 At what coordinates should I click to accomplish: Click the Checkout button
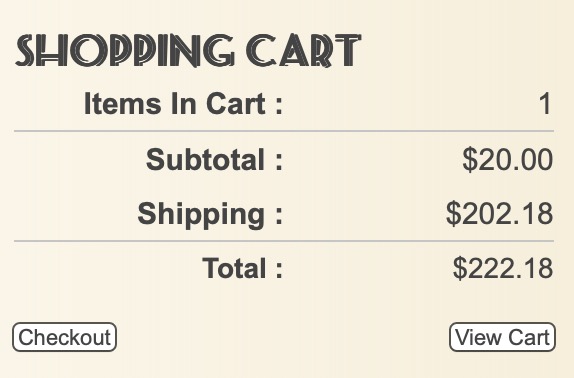click(x=64, y=337)
